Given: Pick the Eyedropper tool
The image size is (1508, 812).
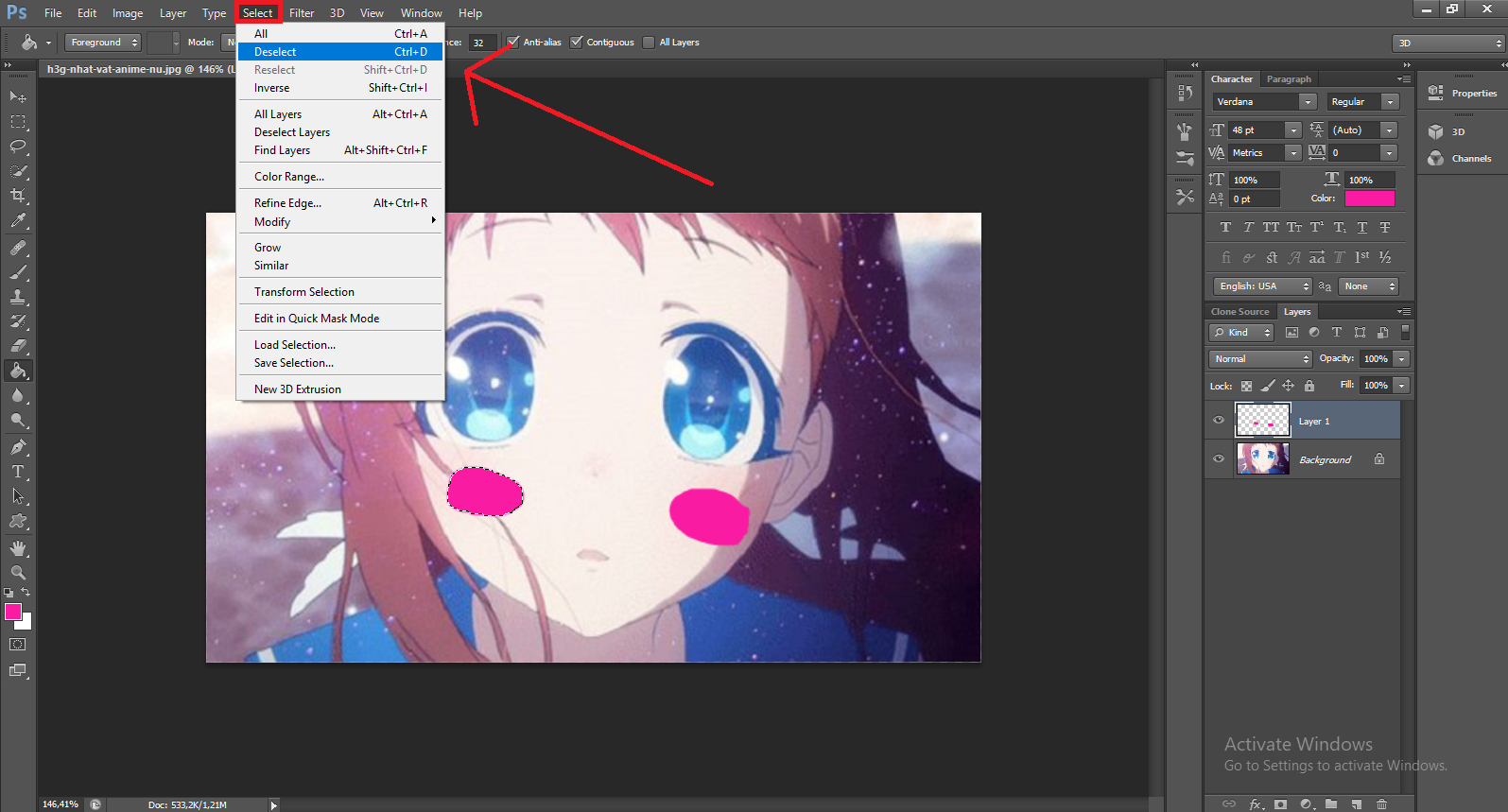Looking at the screenshot, I should (18, 221).
